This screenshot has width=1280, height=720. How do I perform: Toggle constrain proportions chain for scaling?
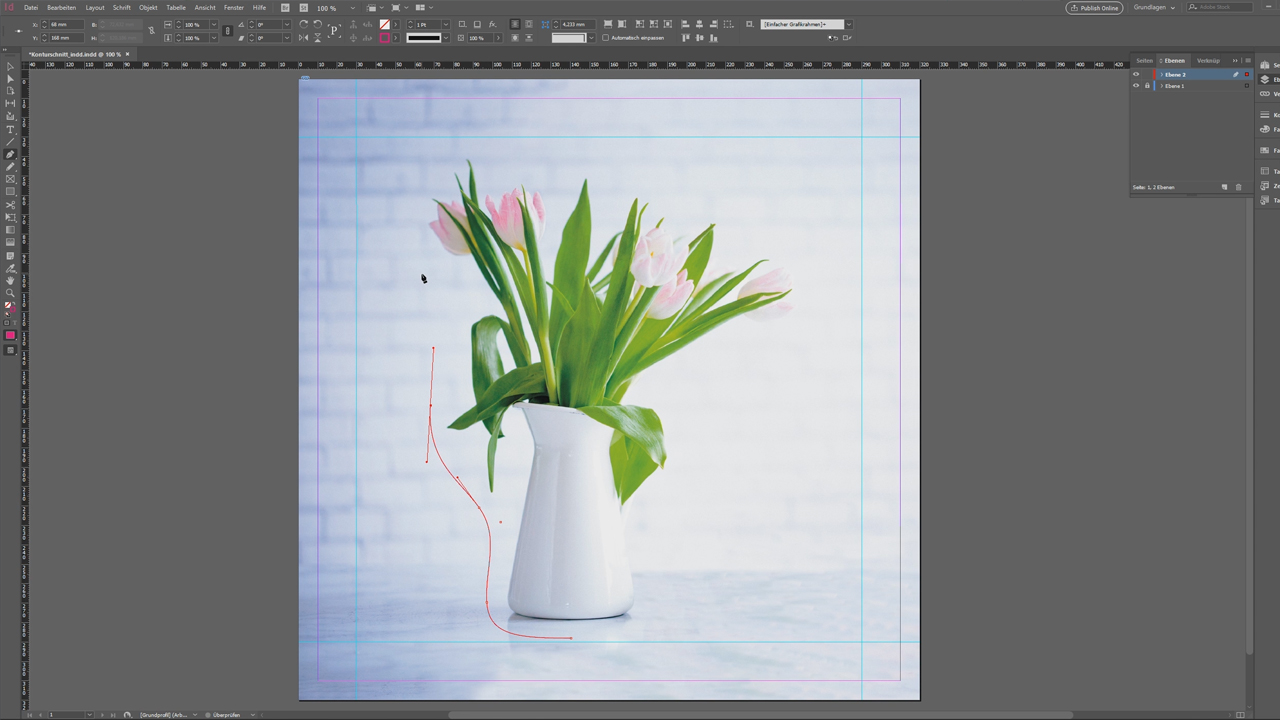(227, 31)
